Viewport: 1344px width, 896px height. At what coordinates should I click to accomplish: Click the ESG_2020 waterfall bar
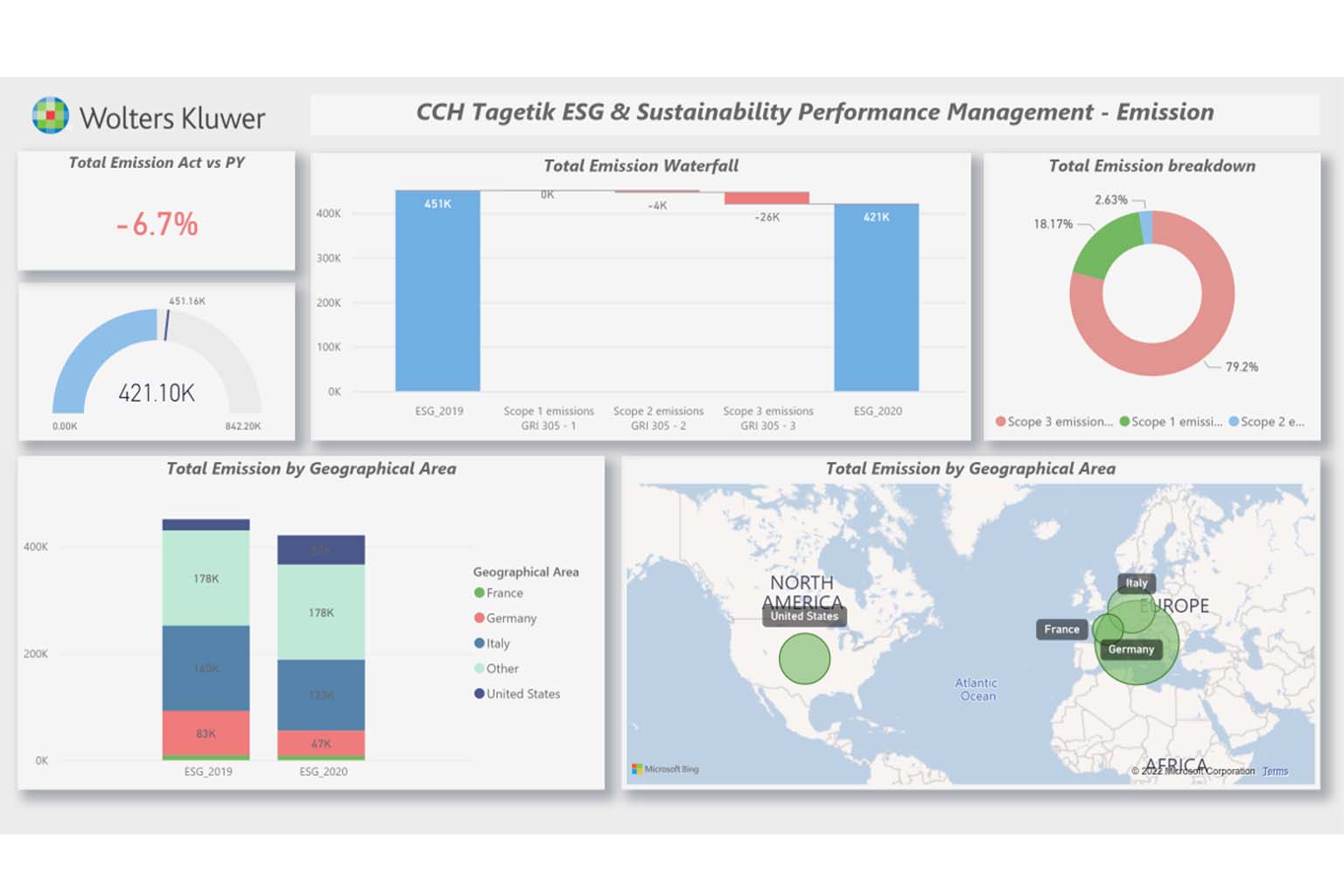coord(876,297)
